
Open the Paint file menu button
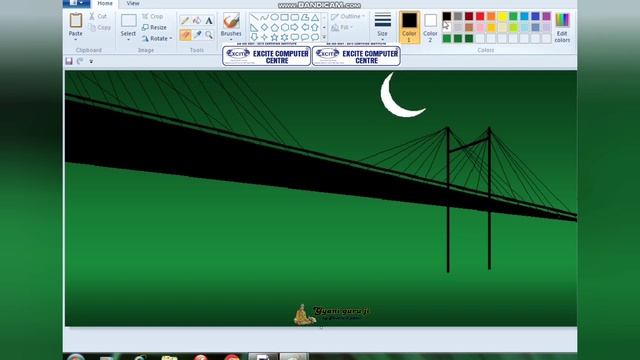tap(76, 3)
